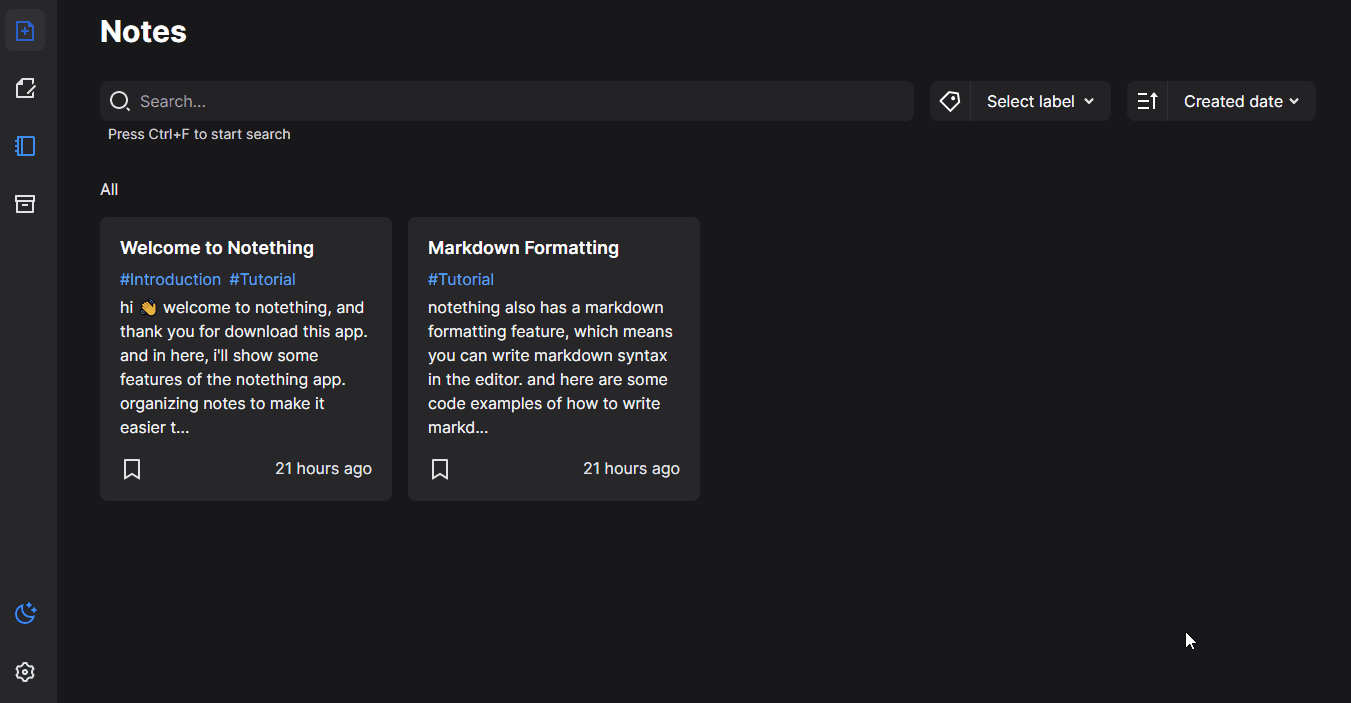This screenshot has width=1351, height=703.
Task: Toggle sort order icon beside Created date
Action: pyautogui.click(x=1147, y=101)
